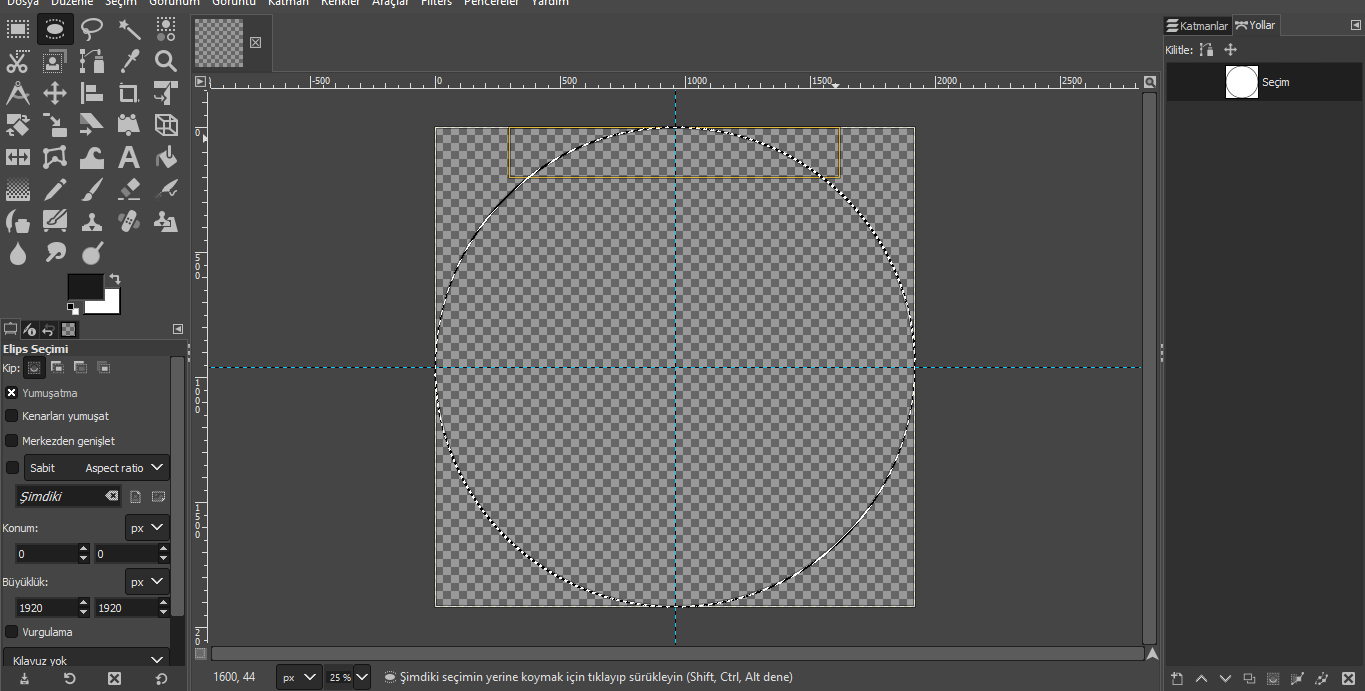Image resolution: width=1365 pixels, height=691 pixels.
Task: Open image menu arrow at ruler corner
Action: pos(201,82)
